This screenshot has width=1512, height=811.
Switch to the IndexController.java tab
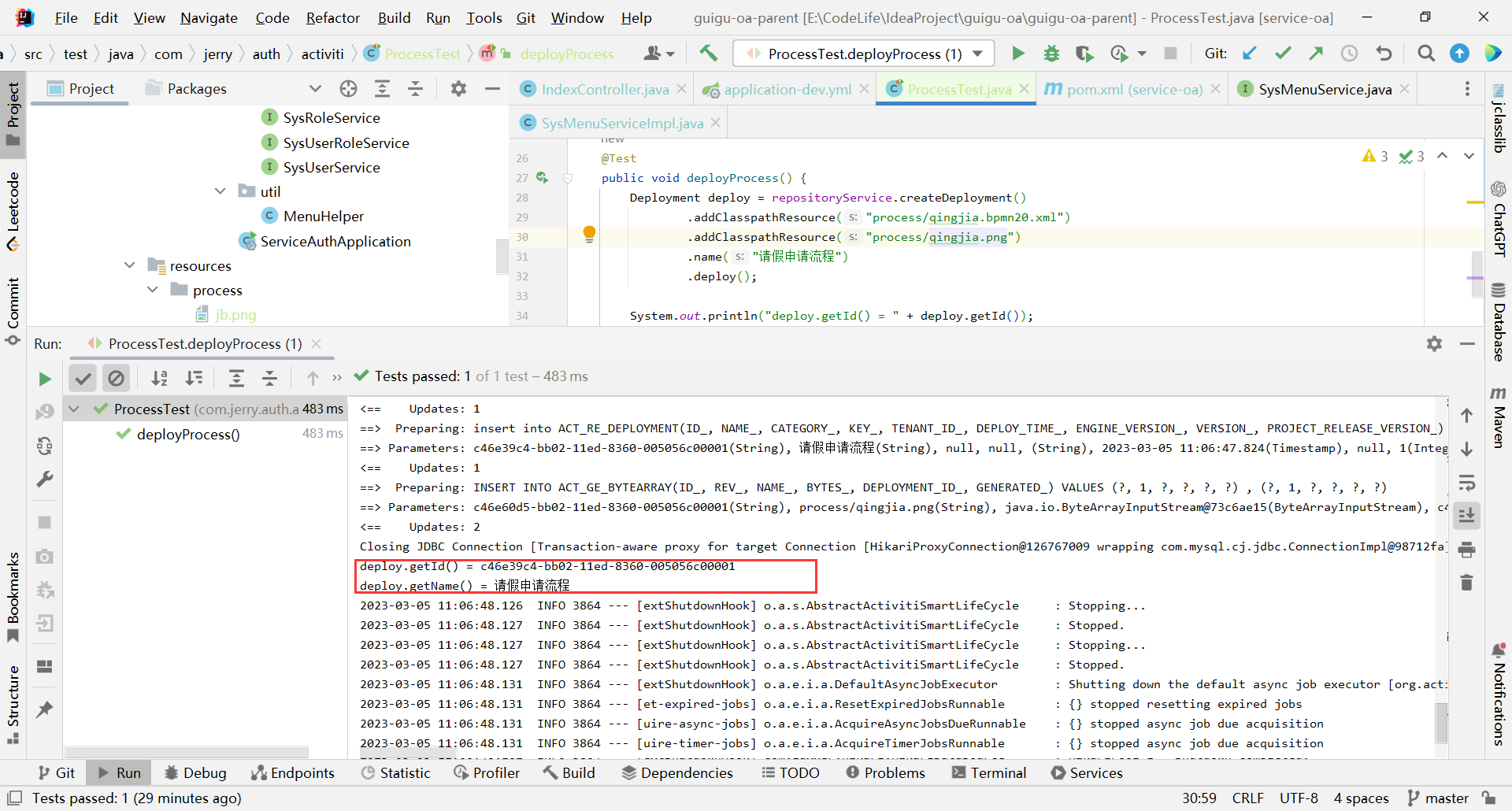tap(604, 90)
